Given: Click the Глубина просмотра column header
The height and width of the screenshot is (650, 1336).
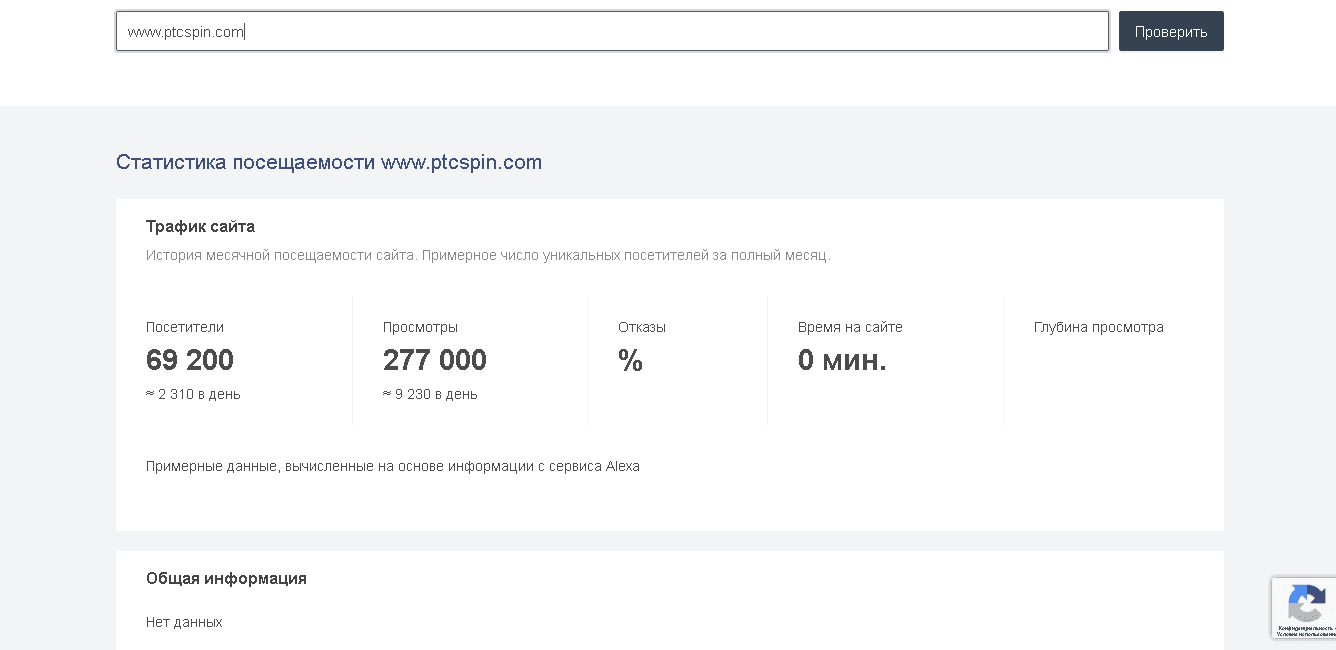Looking at the screenshot, I should (x=1098, y=326).
